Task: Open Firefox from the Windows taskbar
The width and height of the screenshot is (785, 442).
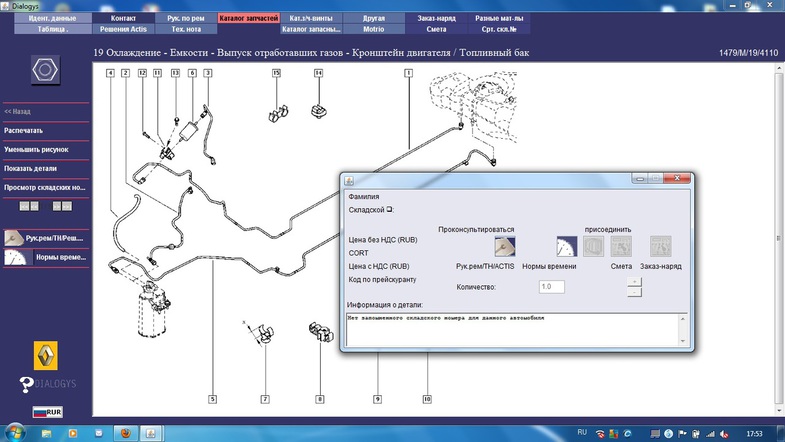Action: tap(126, 432)
